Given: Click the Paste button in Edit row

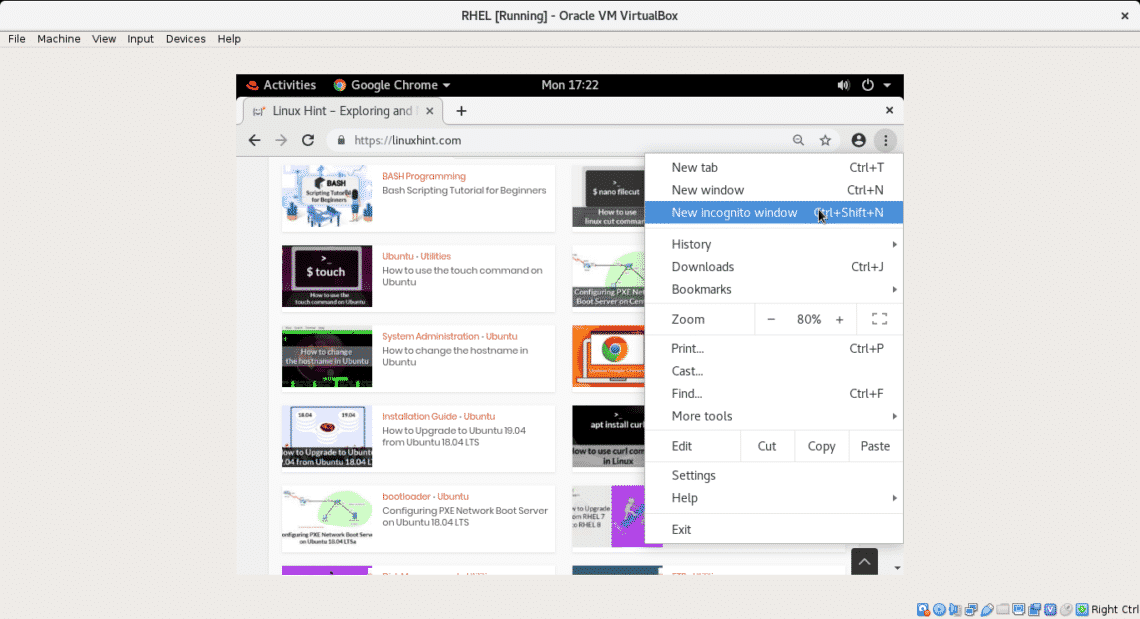Looking at the screenshot, I should 875,446.
